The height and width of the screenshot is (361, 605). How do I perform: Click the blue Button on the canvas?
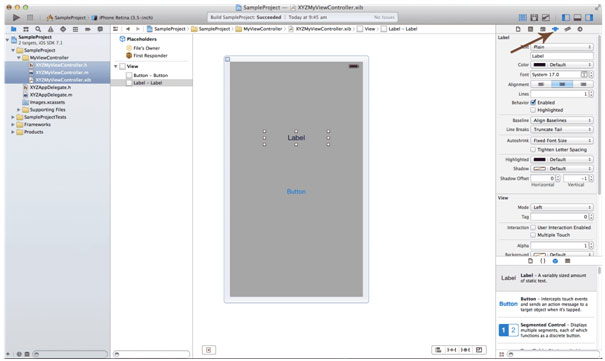point(296,191)
